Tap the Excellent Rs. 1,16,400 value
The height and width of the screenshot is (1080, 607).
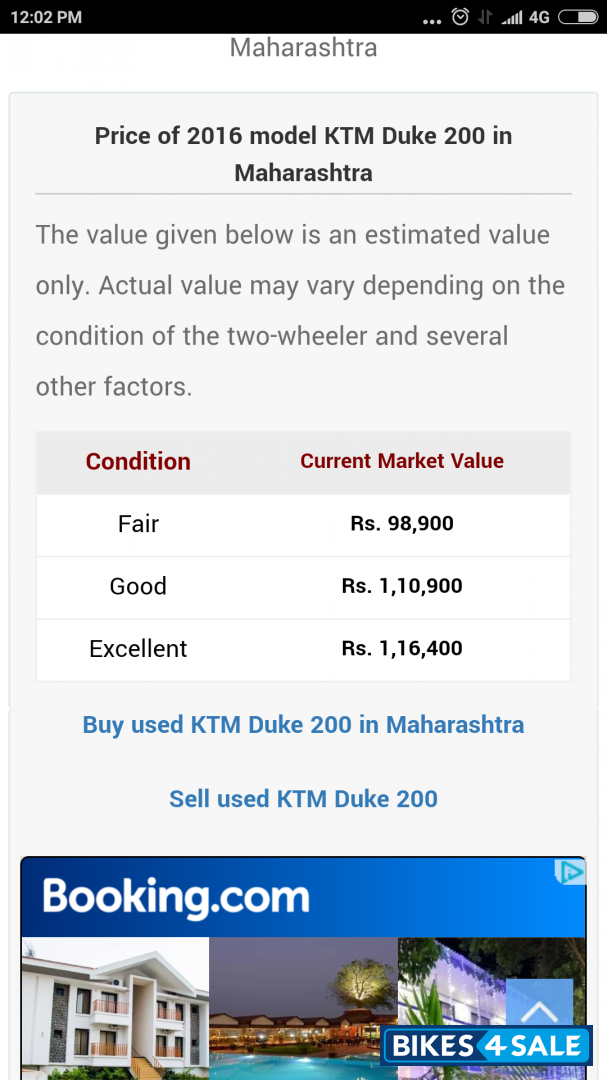[402, 648]
